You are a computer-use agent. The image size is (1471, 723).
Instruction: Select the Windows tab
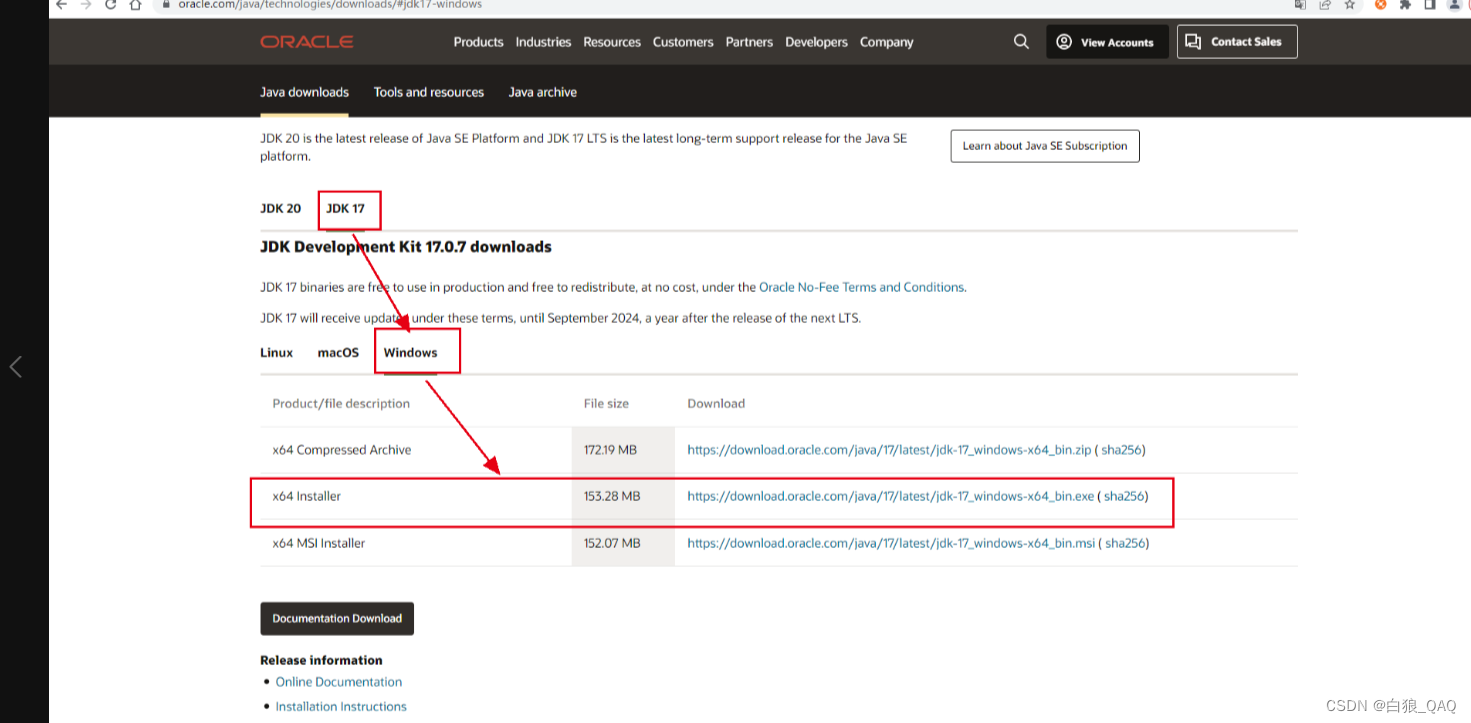[x=410, y=352]
